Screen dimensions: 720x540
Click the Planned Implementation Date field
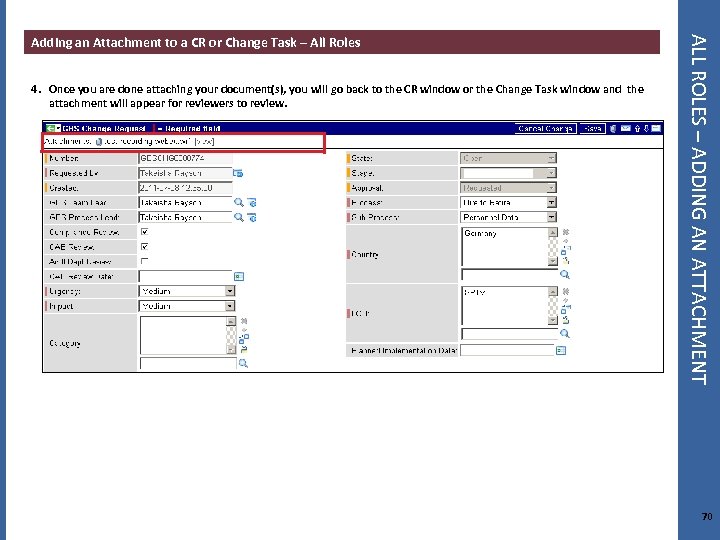507,350
